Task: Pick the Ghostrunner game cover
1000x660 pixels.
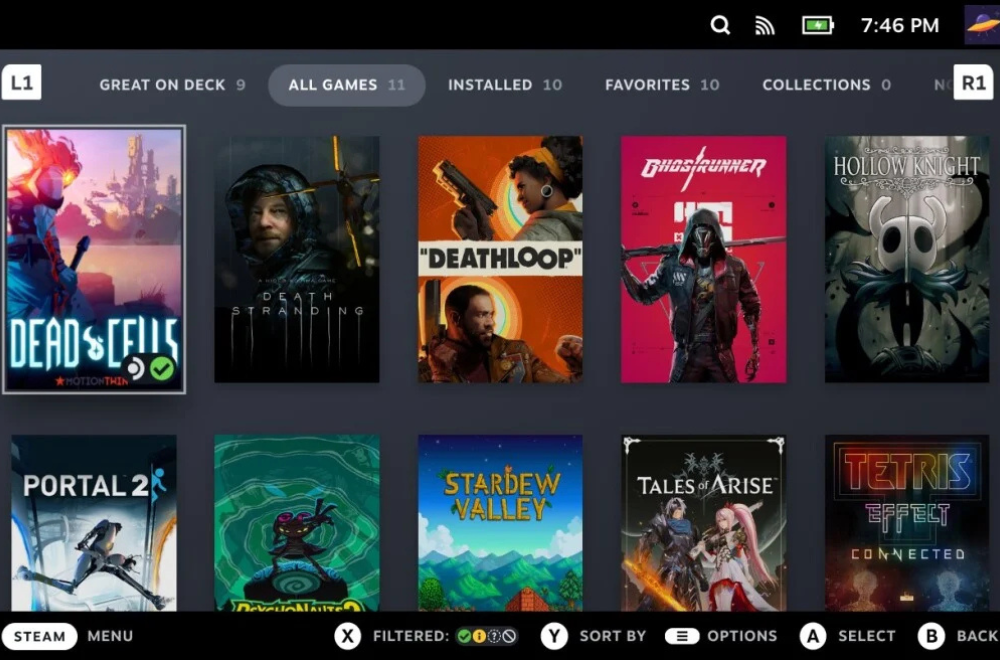Action: pyautogui.click(x=703, y=259)
